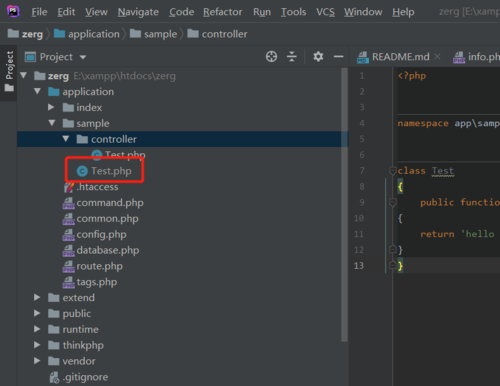Screen dimensions: 500x386
Task: Select the .htaccess file
Action: tap(97, 187)
